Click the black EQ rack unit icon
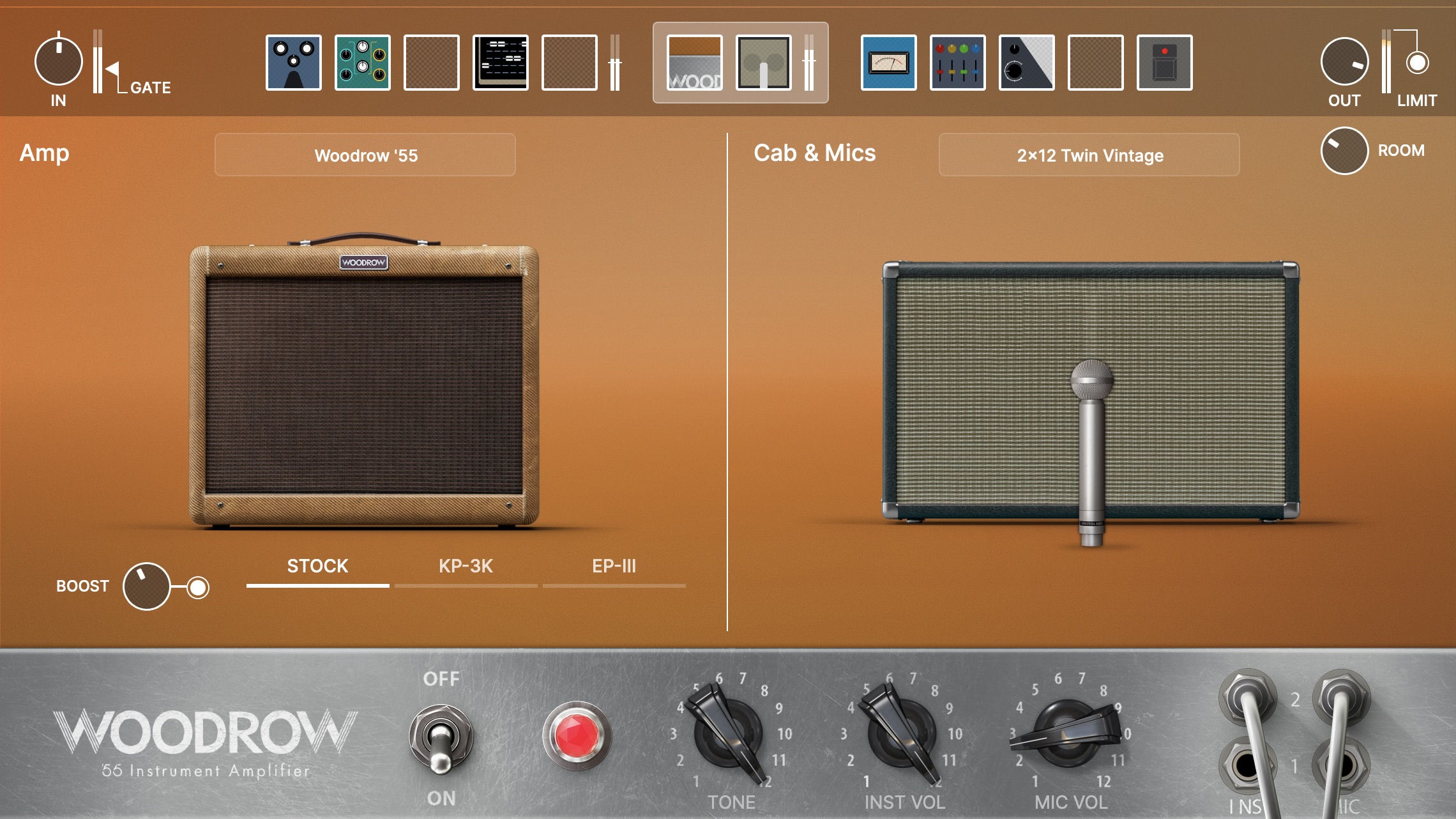The width and height of the screenshot is (1456, 819). tap(501, 63)
